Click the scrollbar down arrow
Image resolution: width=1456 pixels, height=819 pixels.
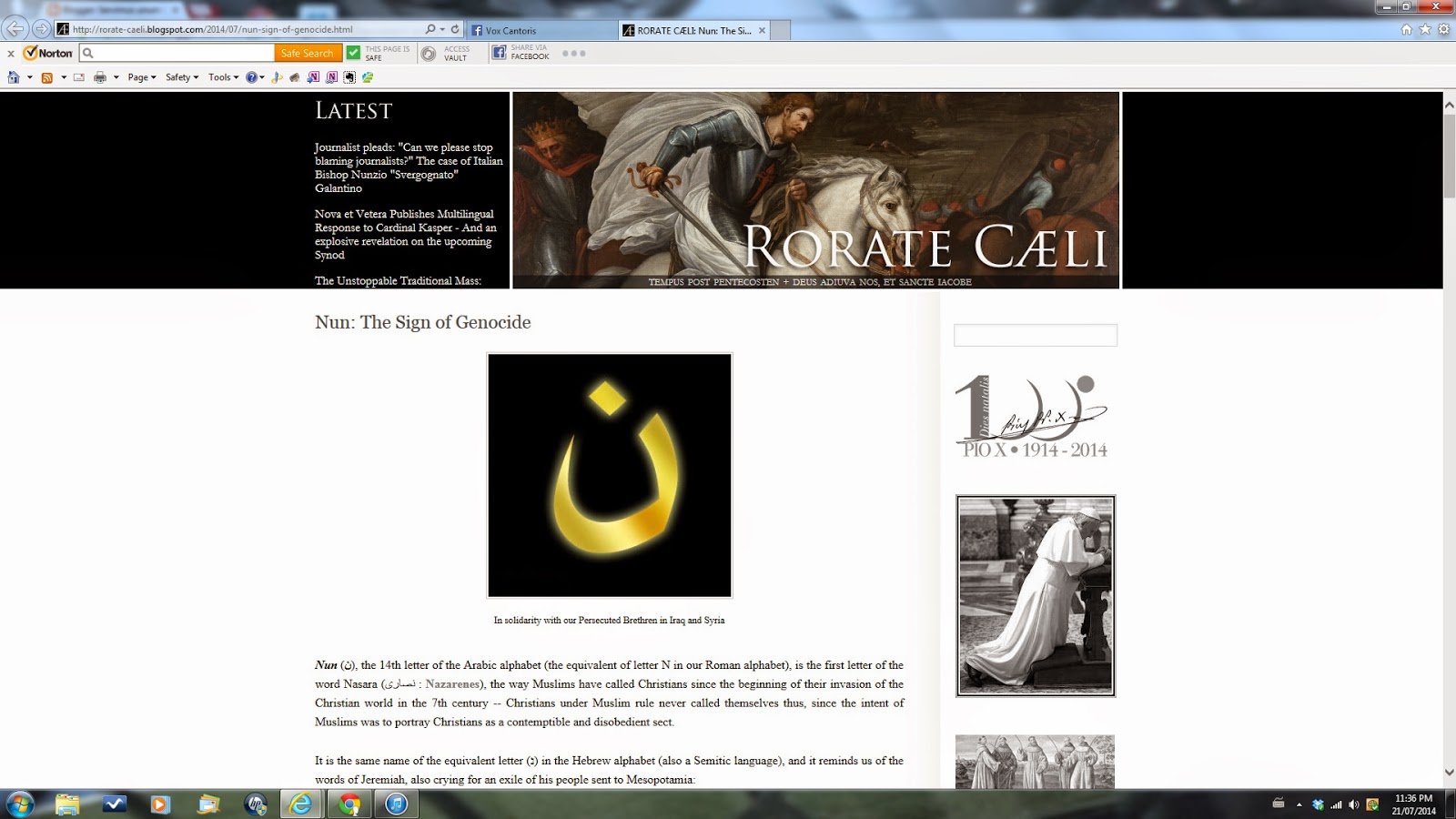pos(1449,773)
